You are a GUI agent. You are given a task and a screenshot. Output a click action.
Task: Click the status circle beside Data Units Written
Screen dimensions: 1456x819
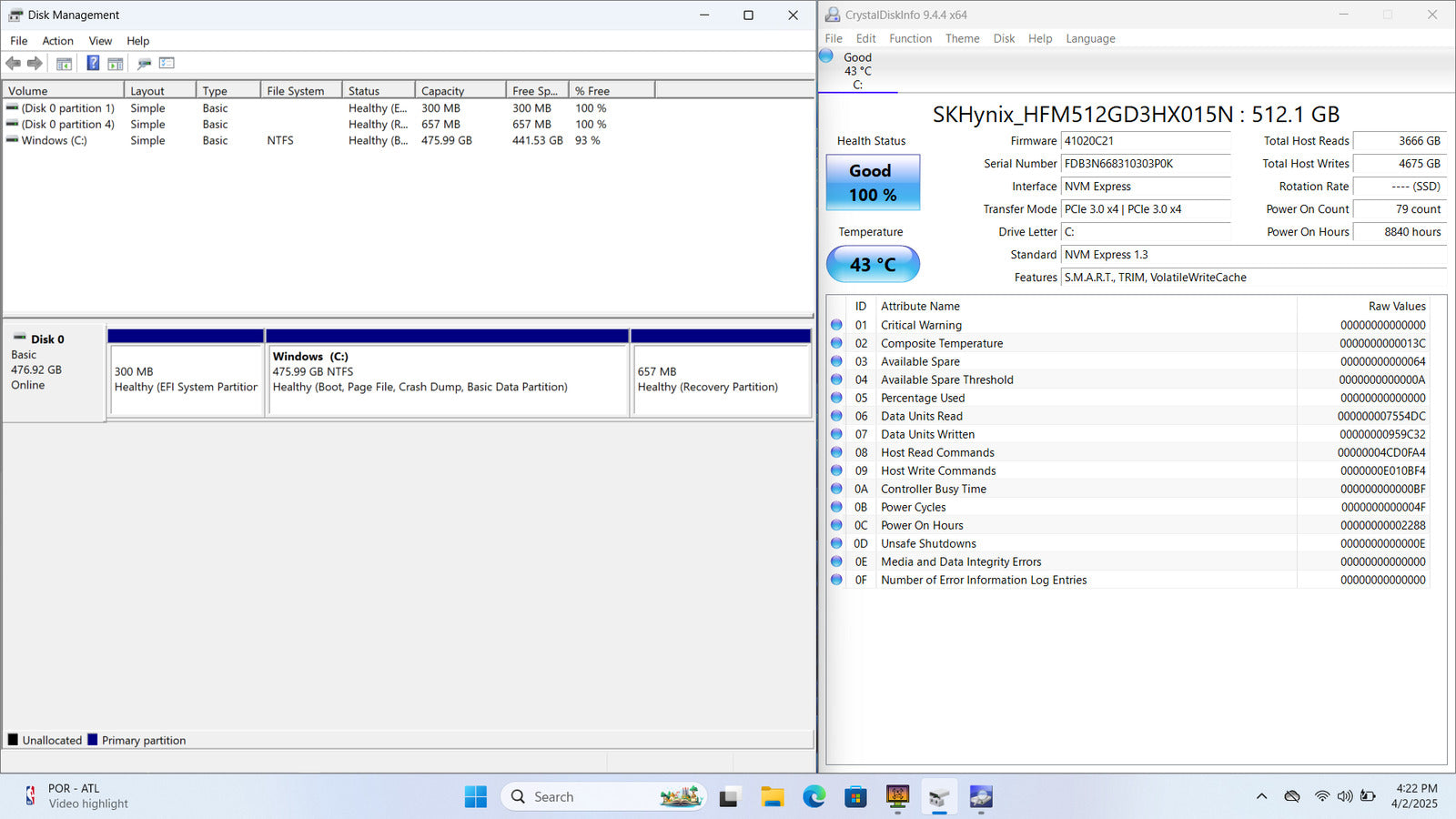(x=836, y=434)
